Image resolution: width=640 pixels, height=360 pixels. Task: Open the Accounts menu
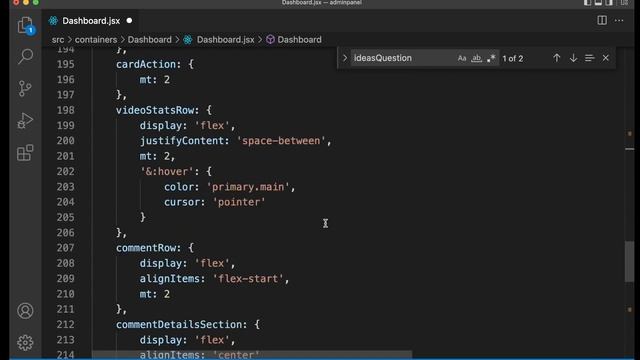point(25,311)
